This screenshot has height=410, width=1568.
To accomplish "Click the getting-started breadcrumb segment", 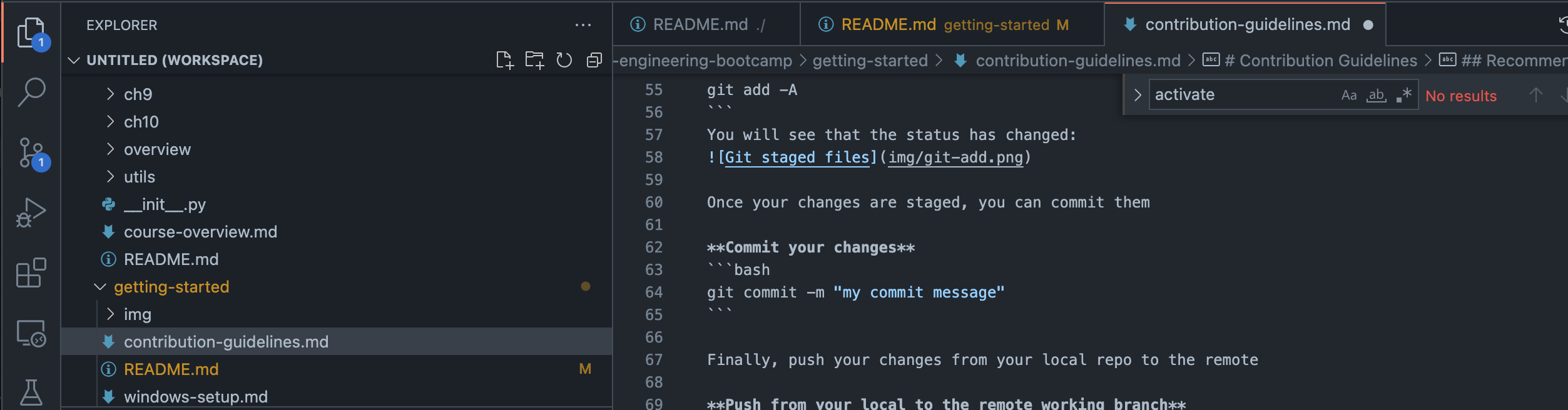I will 870,61.
